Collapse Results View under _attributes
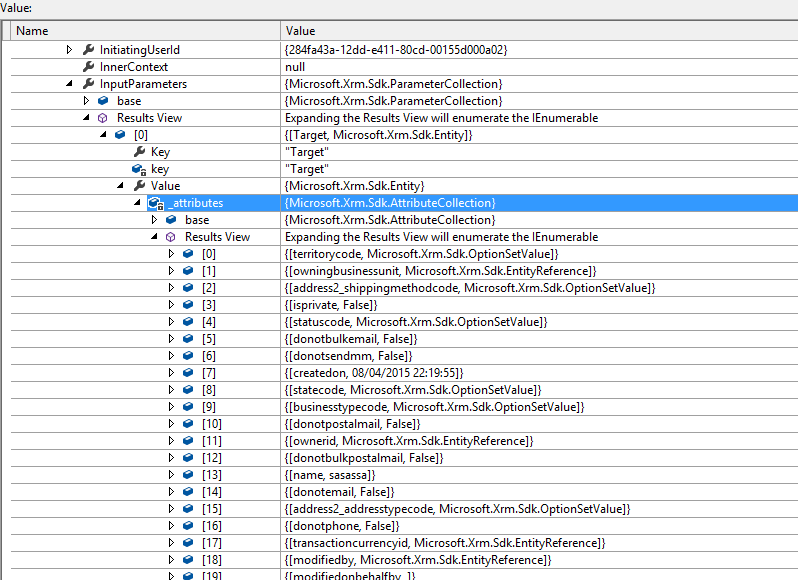 tap(154, 237)
